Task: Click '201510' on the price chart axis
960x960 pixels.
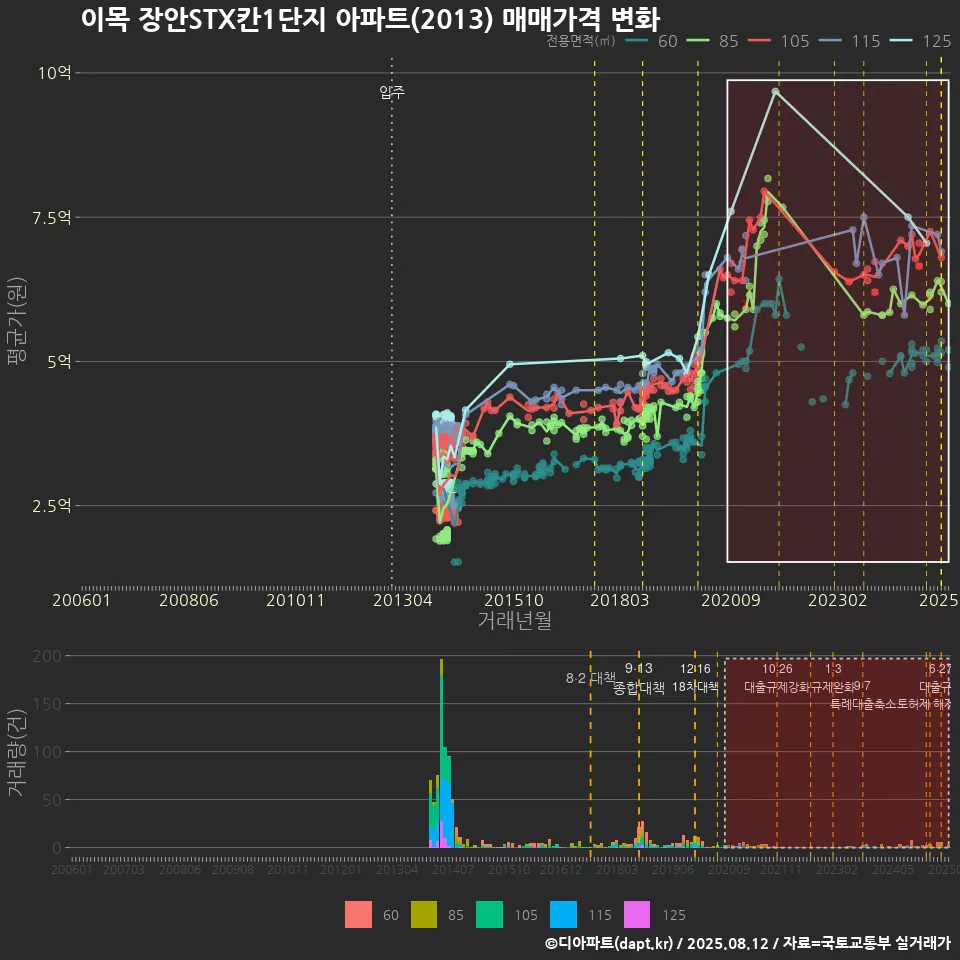Action: coord(514,600)
